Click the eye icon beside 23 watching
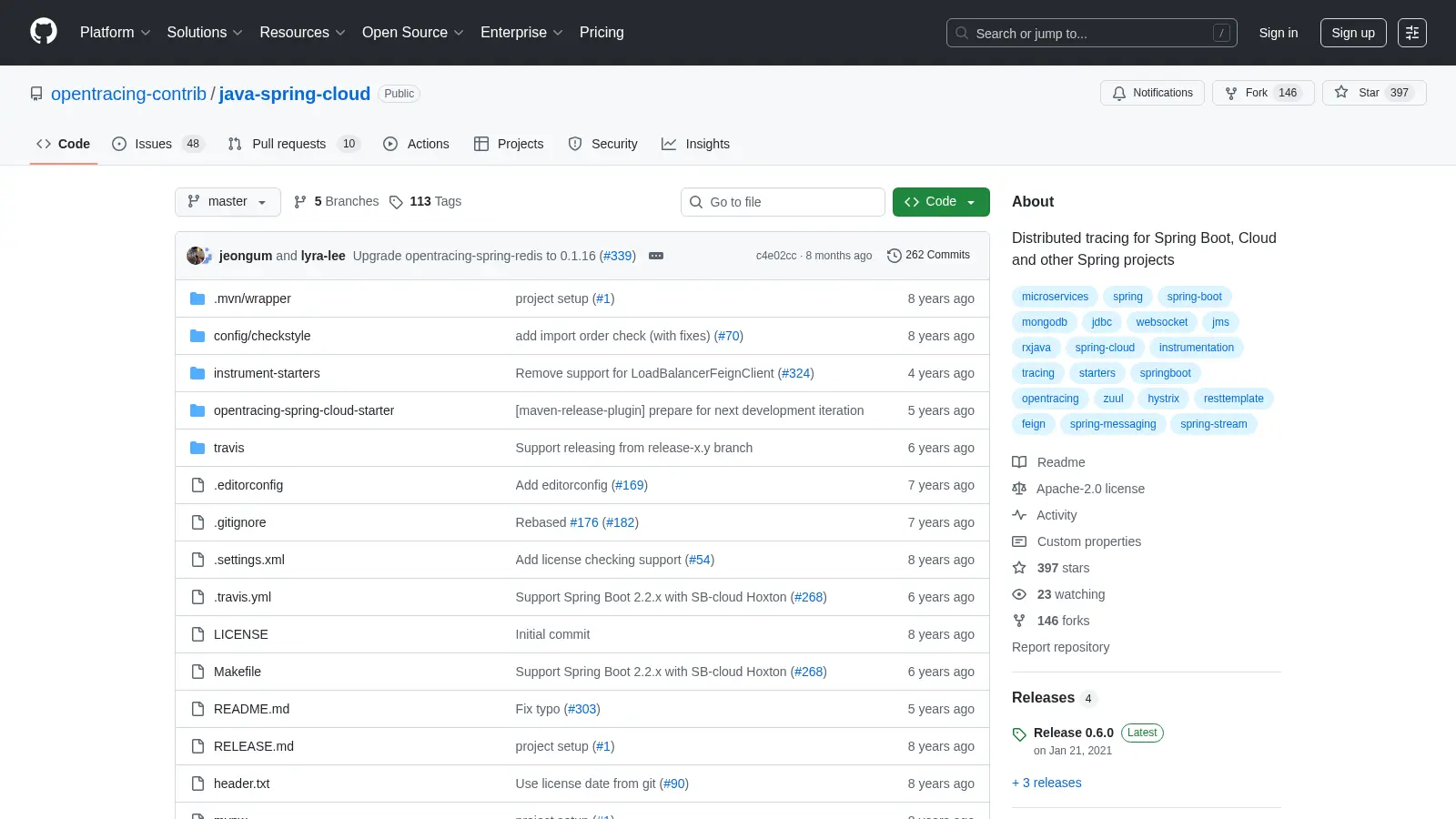This screenshot has width=1456, height=819. [1019, 594]
